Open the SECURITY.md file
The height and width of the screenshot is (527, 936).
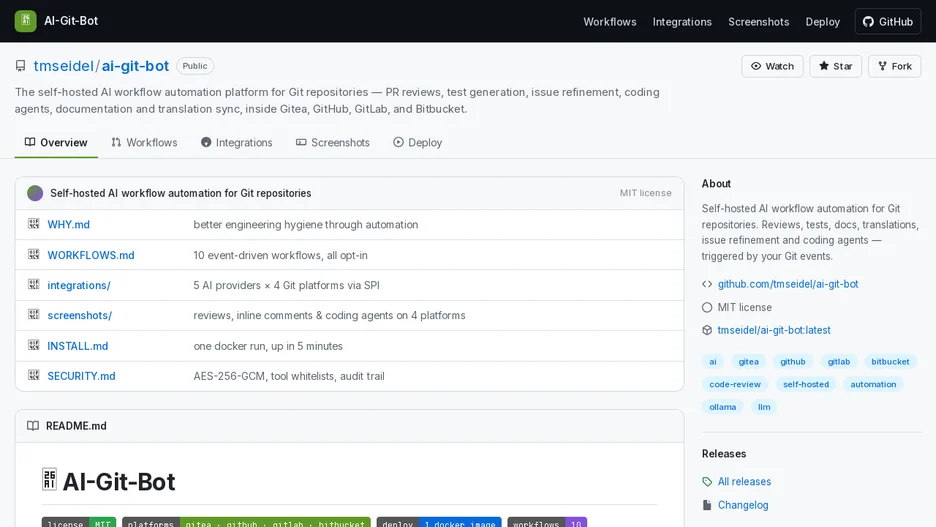81,376
